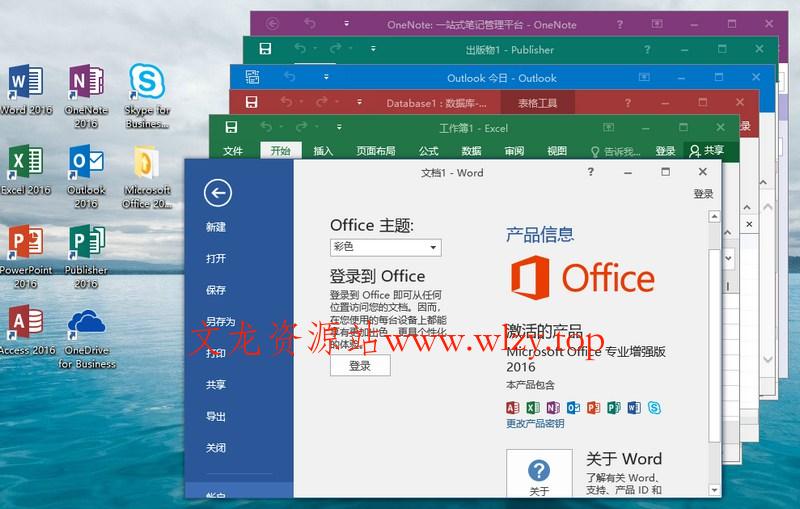Click the undo arrow in OneNote title bar
The width and height of the screenshot is (800, 509).
click(310, 23)
